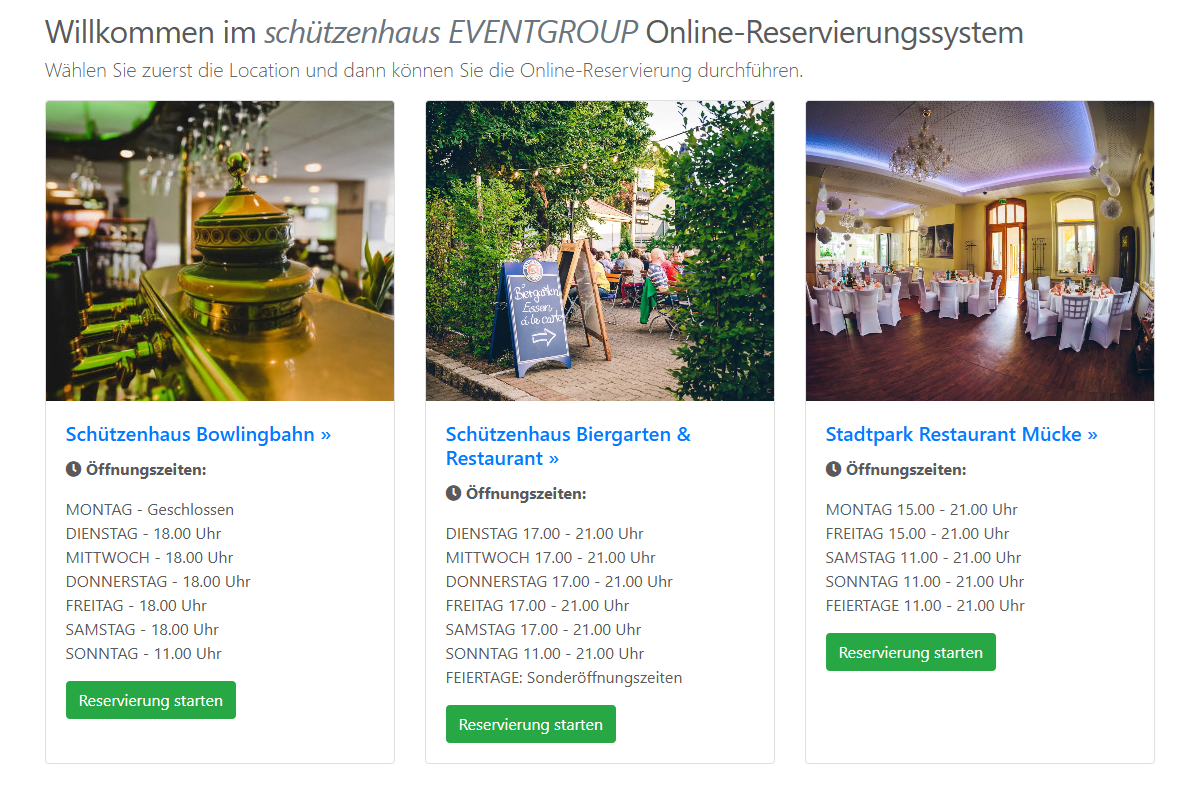Click 'SONNTAG - 11.00 Uhr' Bowlingbahn line
Screen dimensions: 1198x791
pyautogui.click(x=144, y=653)
